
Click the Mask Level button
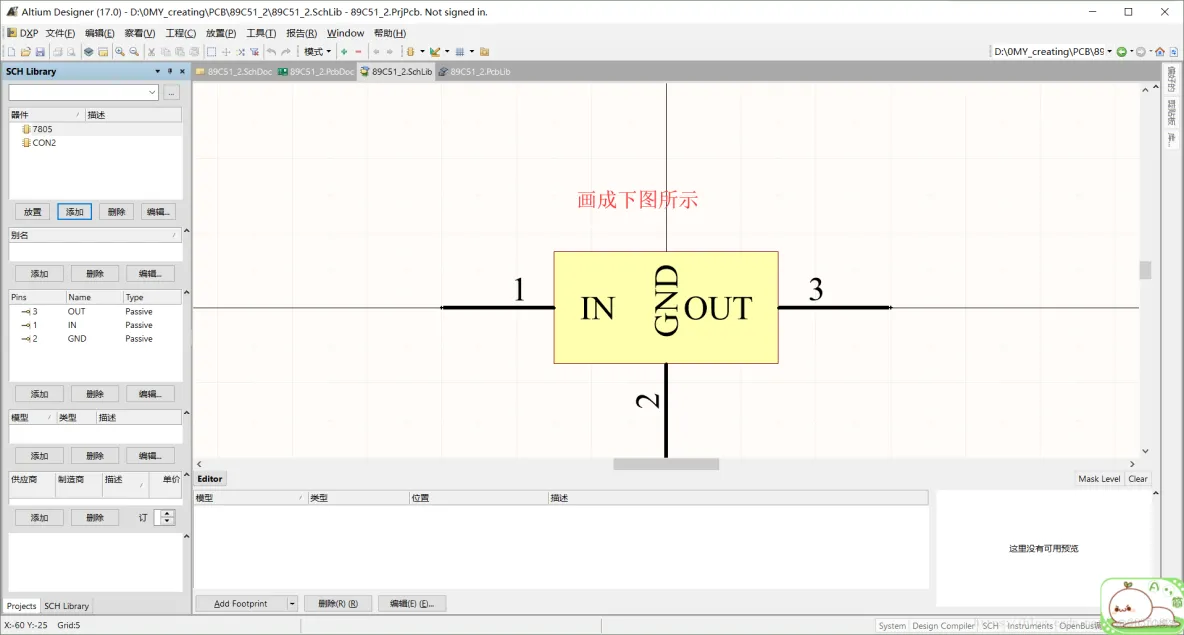pos(1099,479)
